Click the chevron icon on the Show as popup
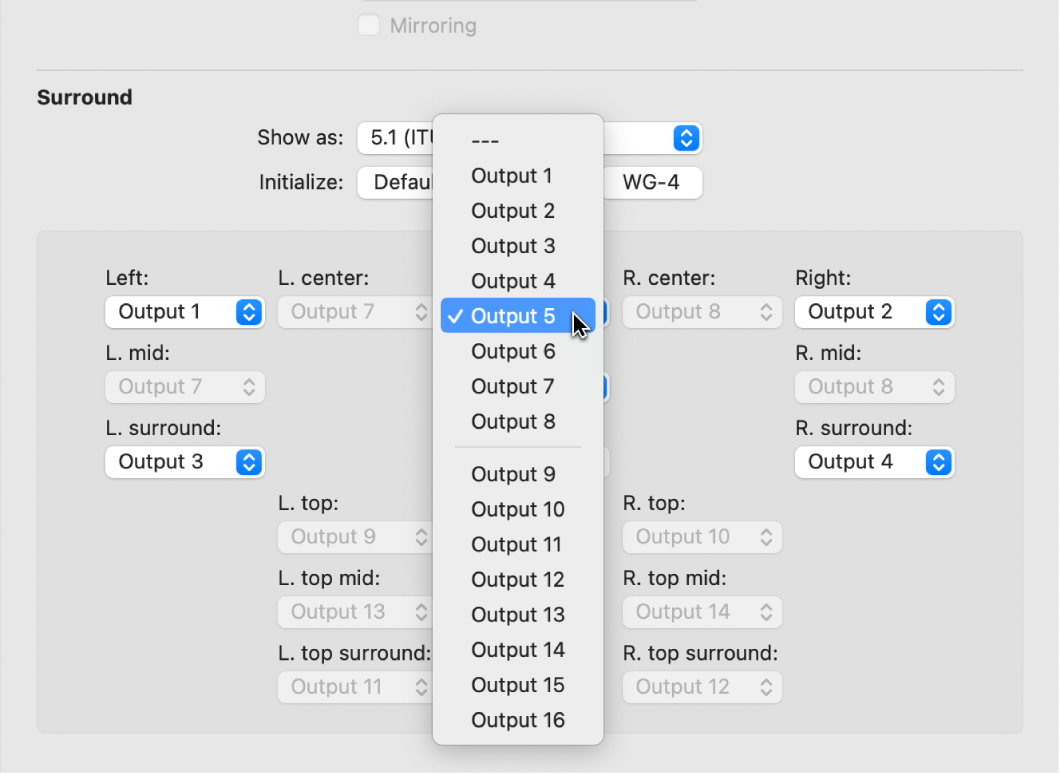This screenshot has width=1060, height=774. pyautogui.click(x=686, y=138)
